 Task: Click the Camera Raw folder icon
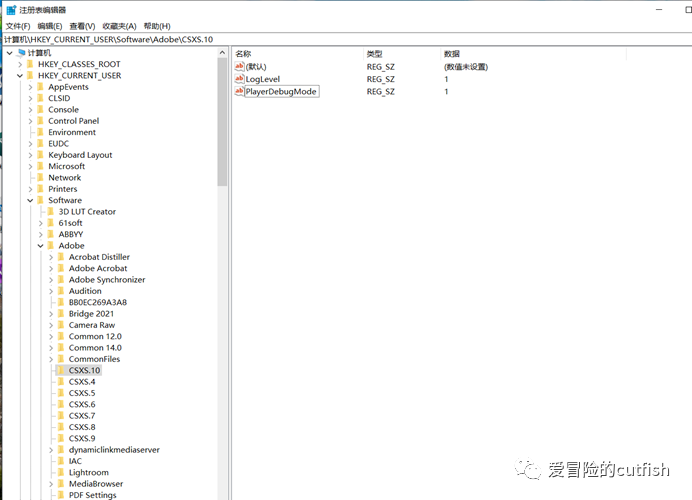(61, 325)
